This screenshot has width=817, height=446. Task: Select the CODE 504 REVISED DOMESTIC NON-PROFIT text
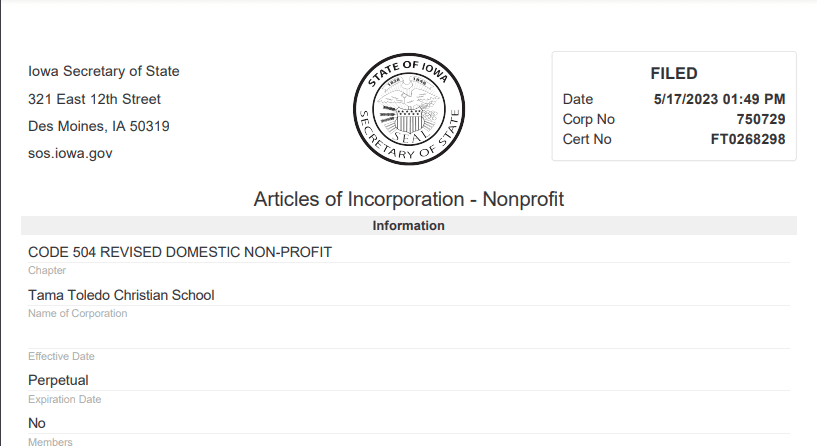pyautogui.click(x=180, y=252)
